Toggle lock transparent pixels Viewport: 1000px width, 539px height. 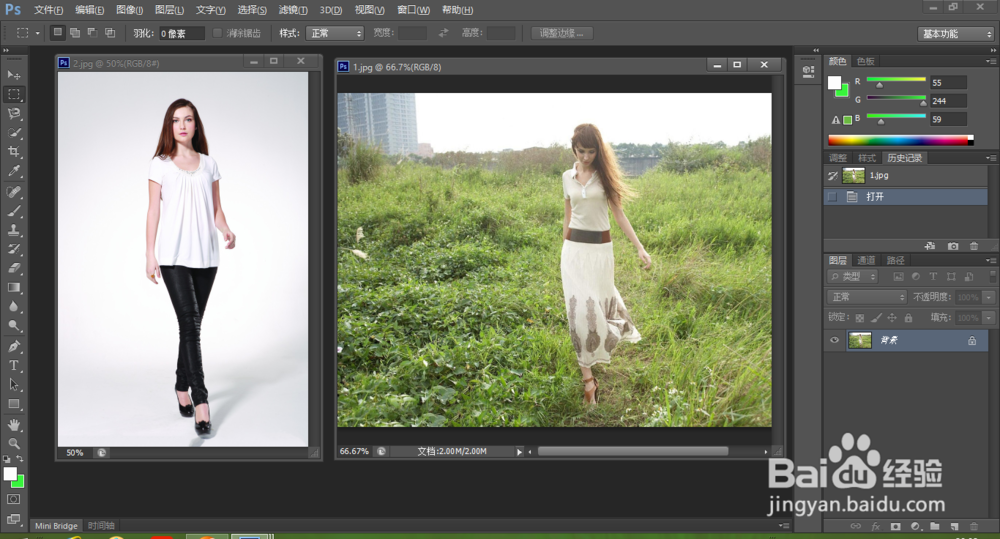[x=860, y=318]
